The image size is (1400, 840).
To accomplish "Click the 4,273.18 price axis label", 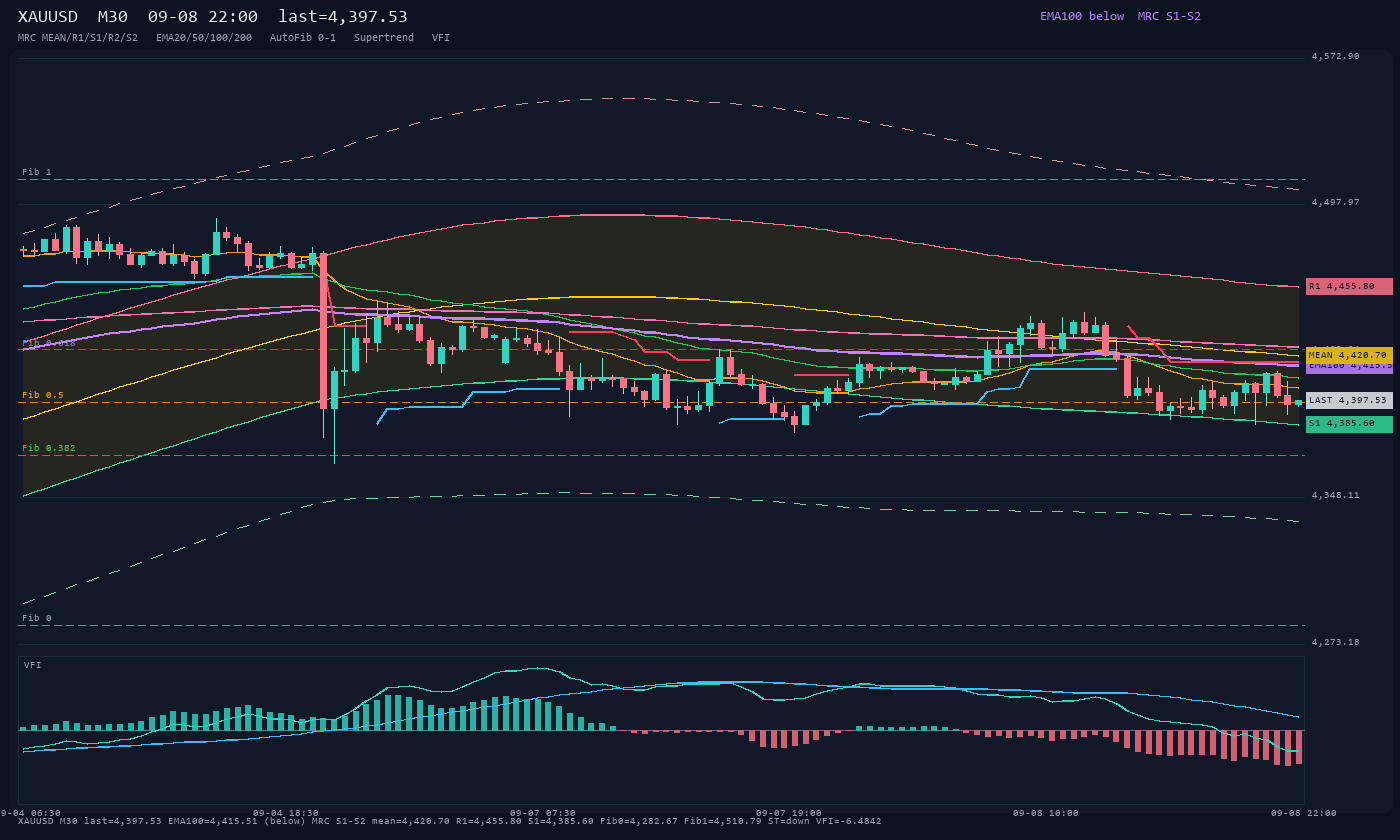I will click(x=1336, y=642).
